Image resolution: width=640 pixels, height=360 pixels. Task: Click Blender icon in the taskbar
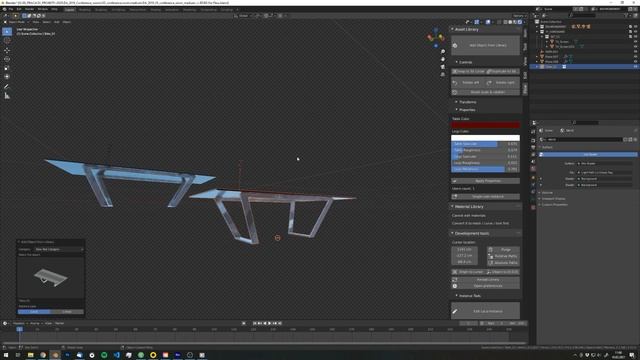pos(55,355)
